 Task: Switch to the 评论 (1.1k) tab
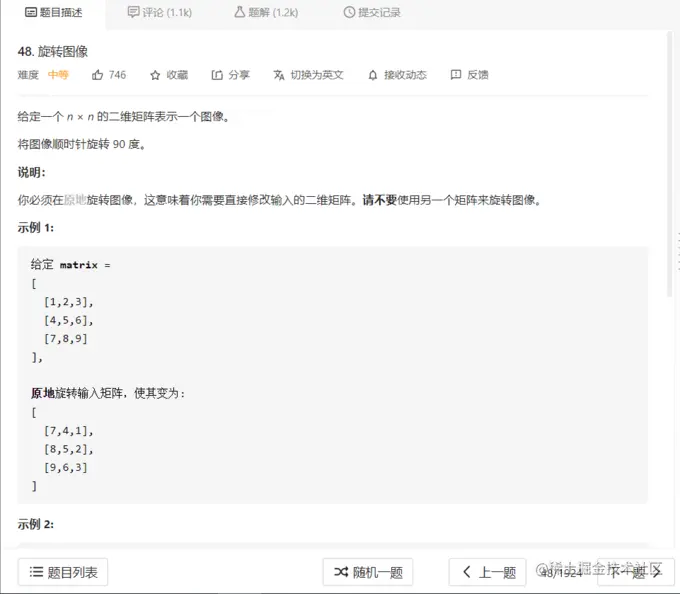(160, 13)
